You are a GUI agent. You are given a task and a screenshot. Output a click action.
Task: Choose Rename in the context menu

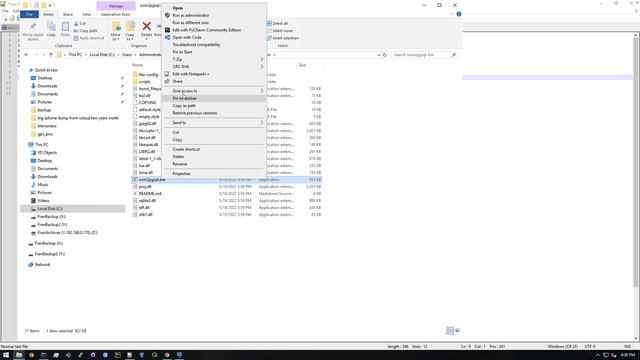click(x=214, y=164)
